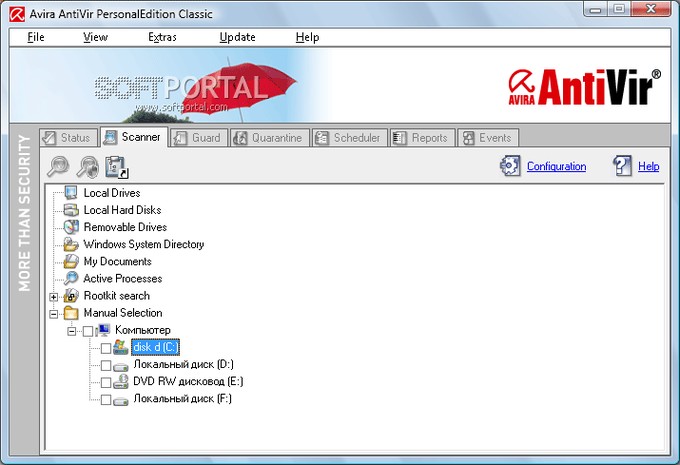
Task: Enable the DVD RW дисковод (E:) checkbox
Action: click(106, 383)
